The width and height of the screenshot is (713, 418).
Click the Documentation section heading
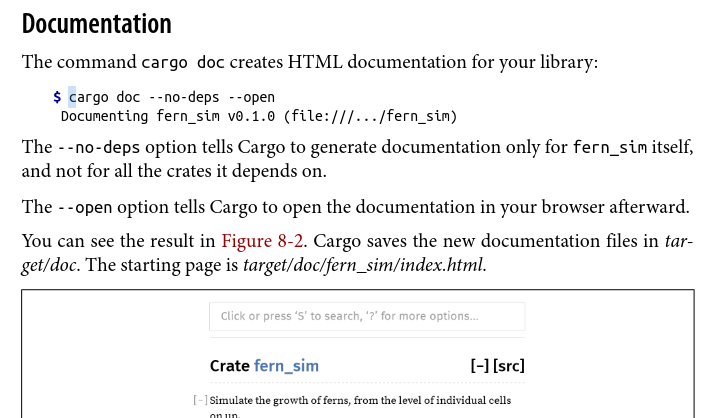[96, 24]
